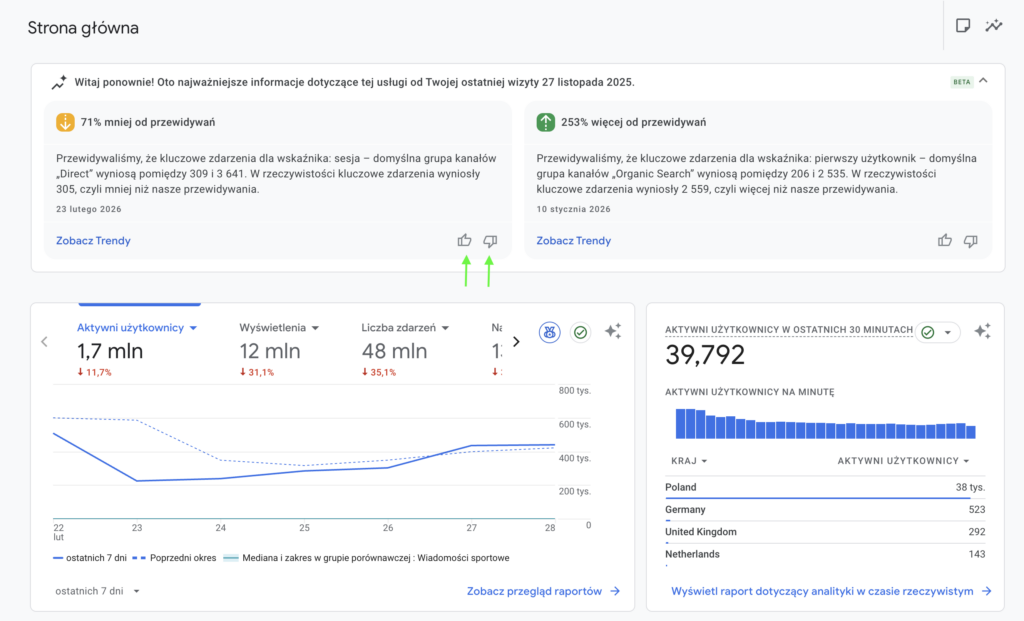Click the sparkle icon on the realtime card

click(x=982, y=331)
